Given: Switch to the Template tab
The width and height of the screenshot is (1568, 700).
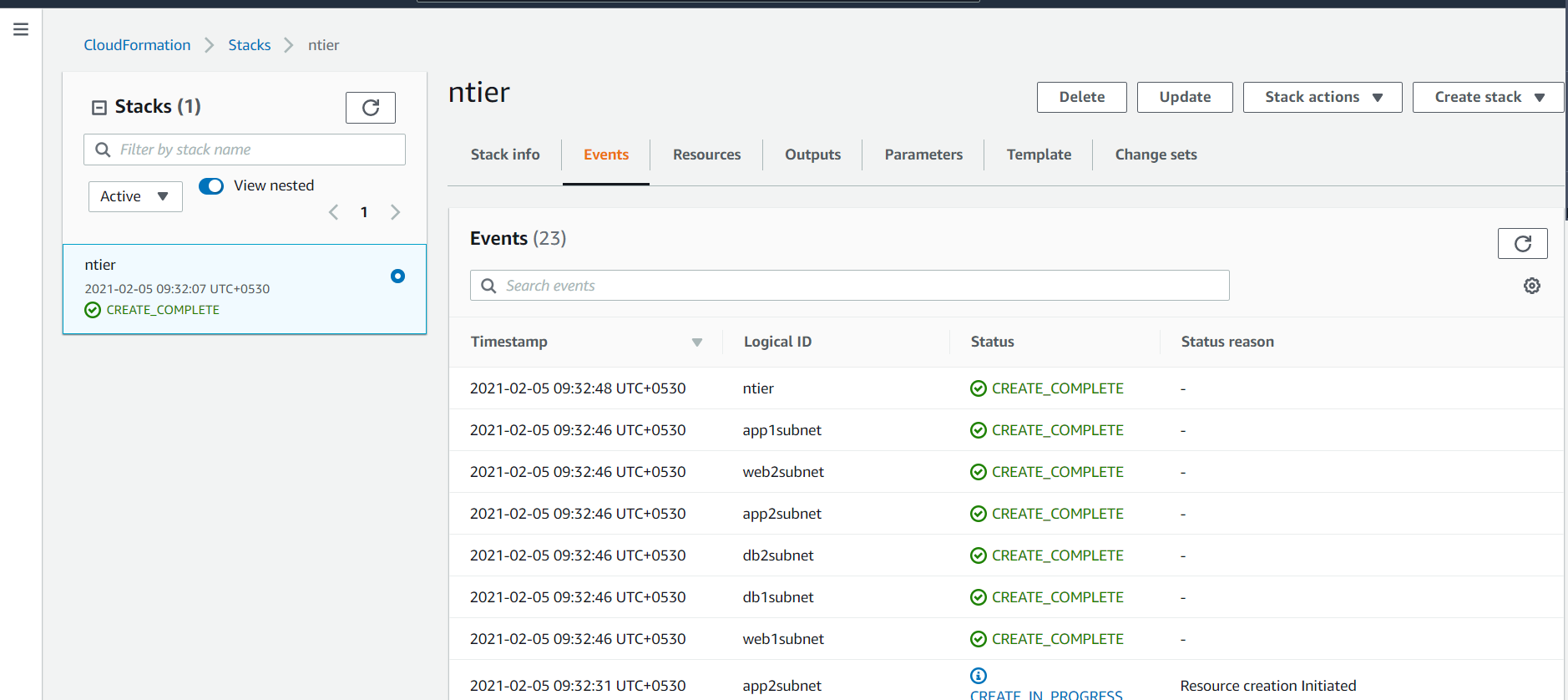Looking at the screenshot, I should (1039, 155).
